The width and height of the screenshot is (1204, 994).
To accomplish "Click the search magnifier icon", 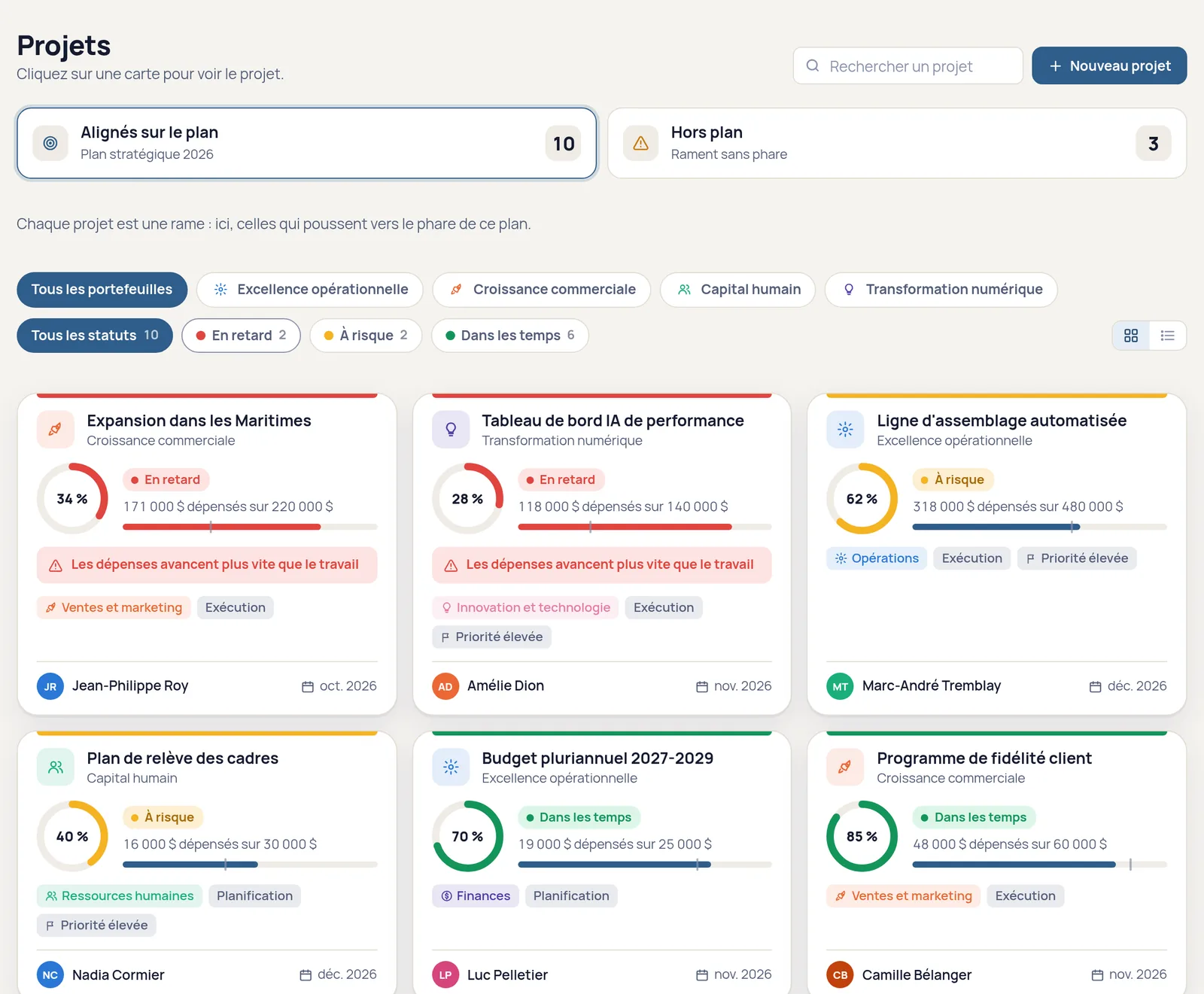I will pos(813,65).
